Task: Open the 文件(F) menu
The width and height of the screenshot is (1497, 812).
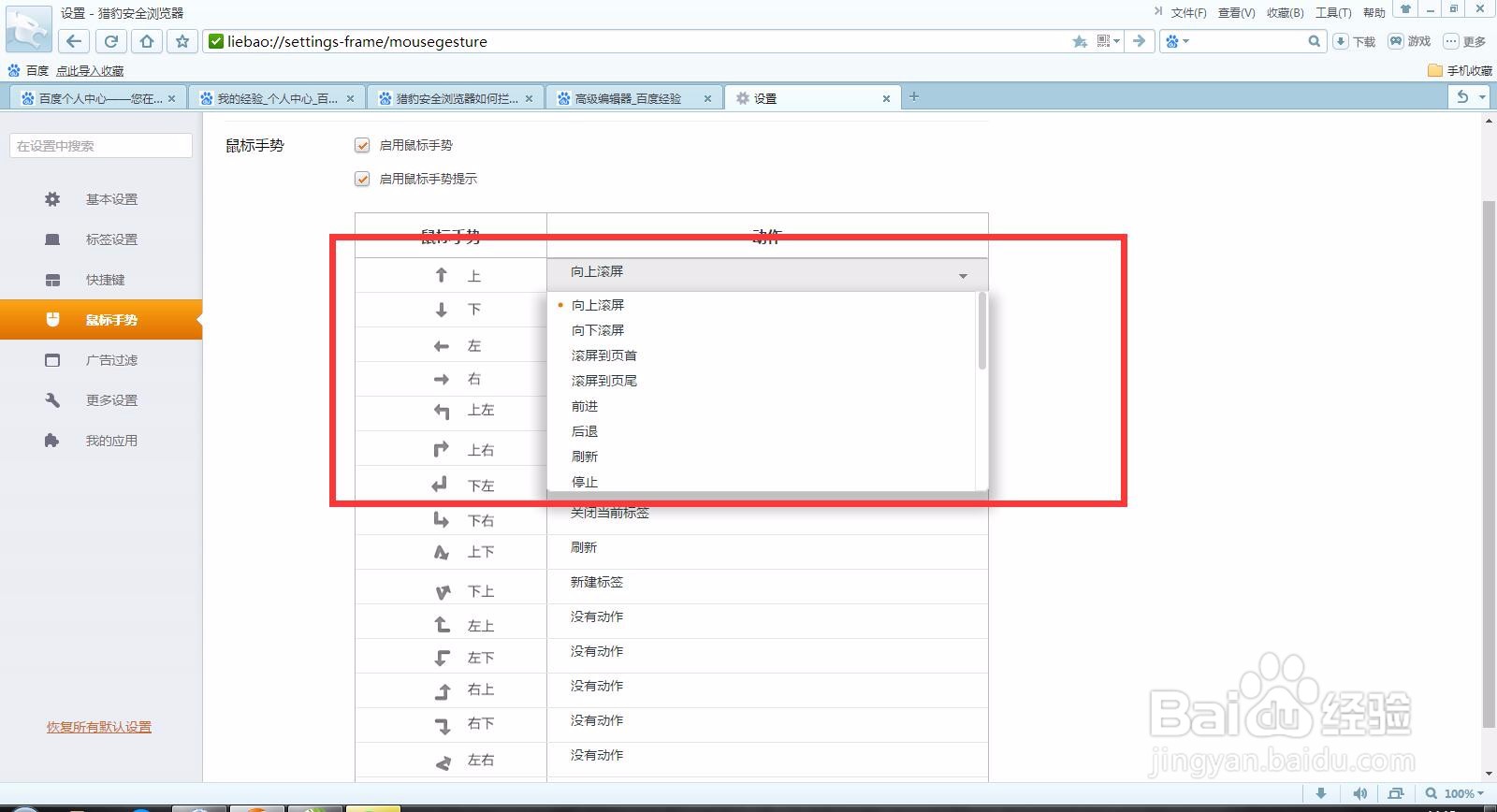Action: (1188, 12)
